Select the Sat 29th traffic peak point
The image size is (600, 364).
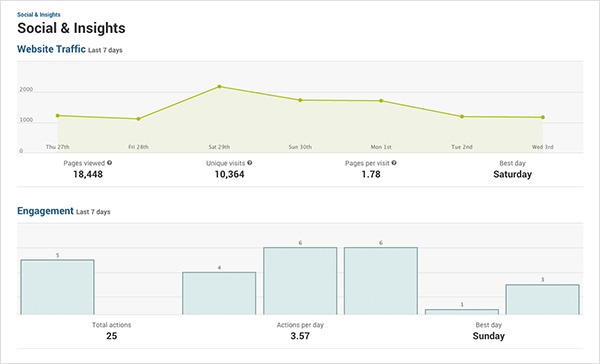[219, 87]
